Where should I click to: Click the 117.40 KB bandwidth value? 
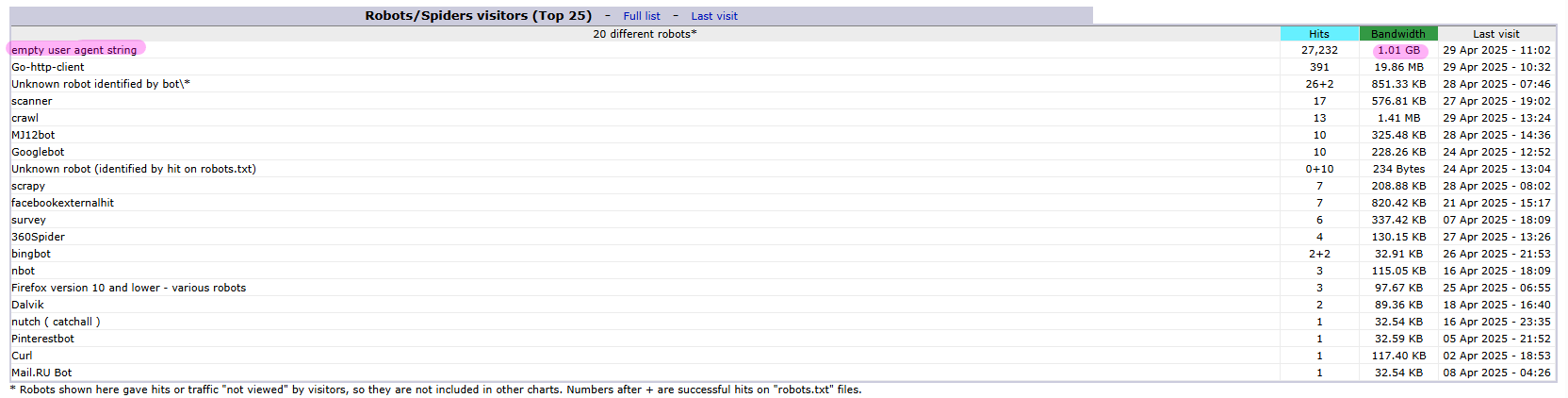point(1398,356)
